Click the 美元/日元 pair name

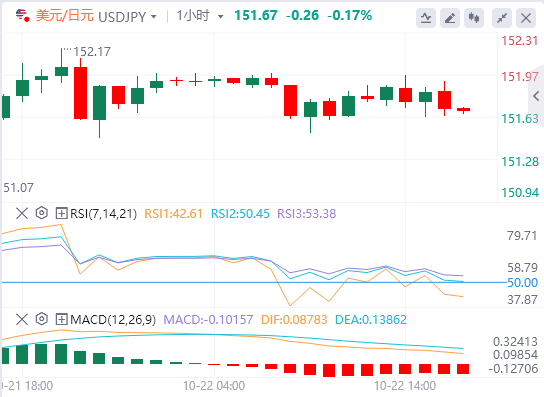[x=65, y=16]
